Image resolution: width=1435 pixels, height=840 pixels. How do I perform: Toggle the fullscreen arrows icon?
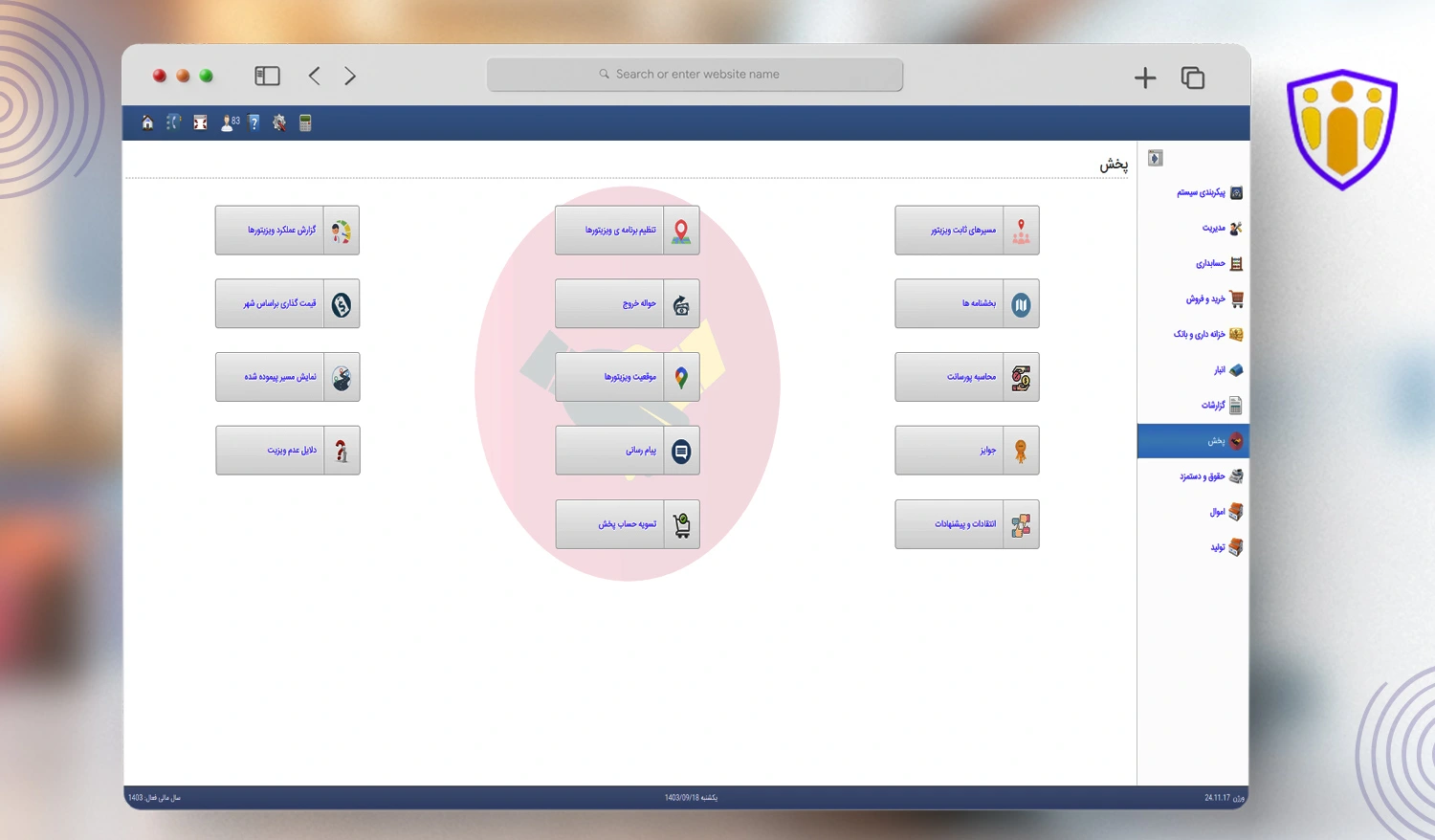[200, 122]
